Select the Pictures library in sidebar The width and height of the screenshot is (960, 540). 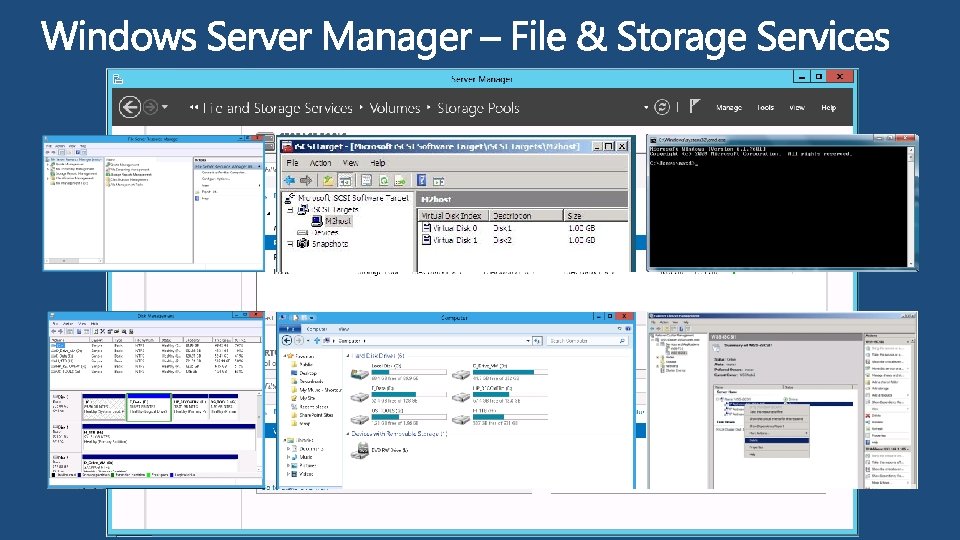(x=308, y=466)
